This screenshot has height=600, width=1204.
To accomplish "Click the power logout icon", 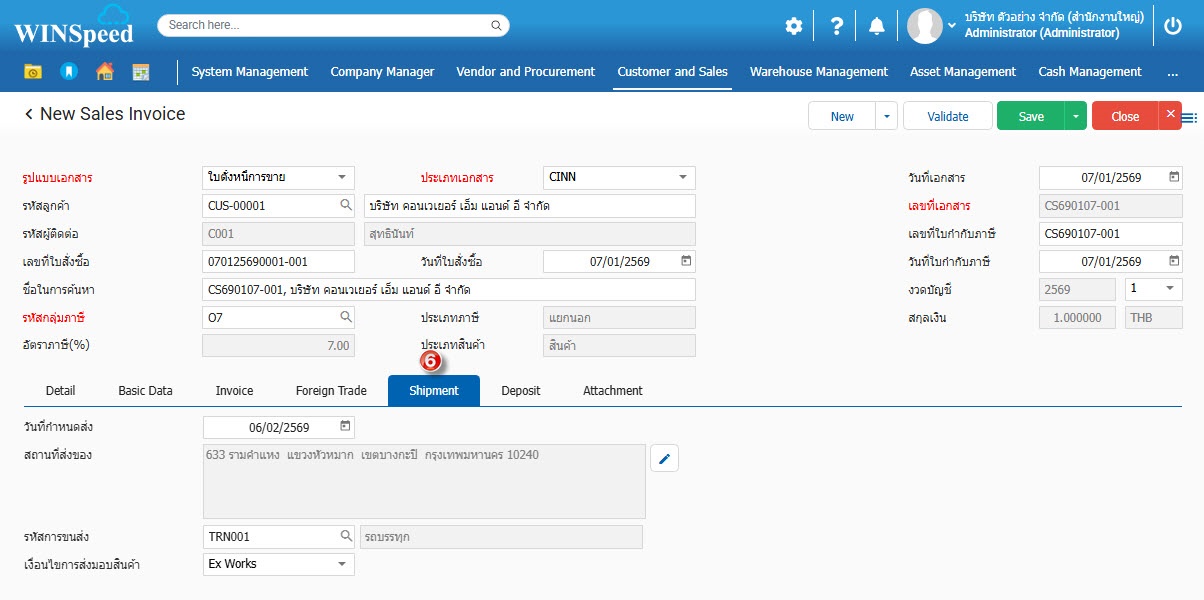I will pyautogui.click(x=1173, y=26).
